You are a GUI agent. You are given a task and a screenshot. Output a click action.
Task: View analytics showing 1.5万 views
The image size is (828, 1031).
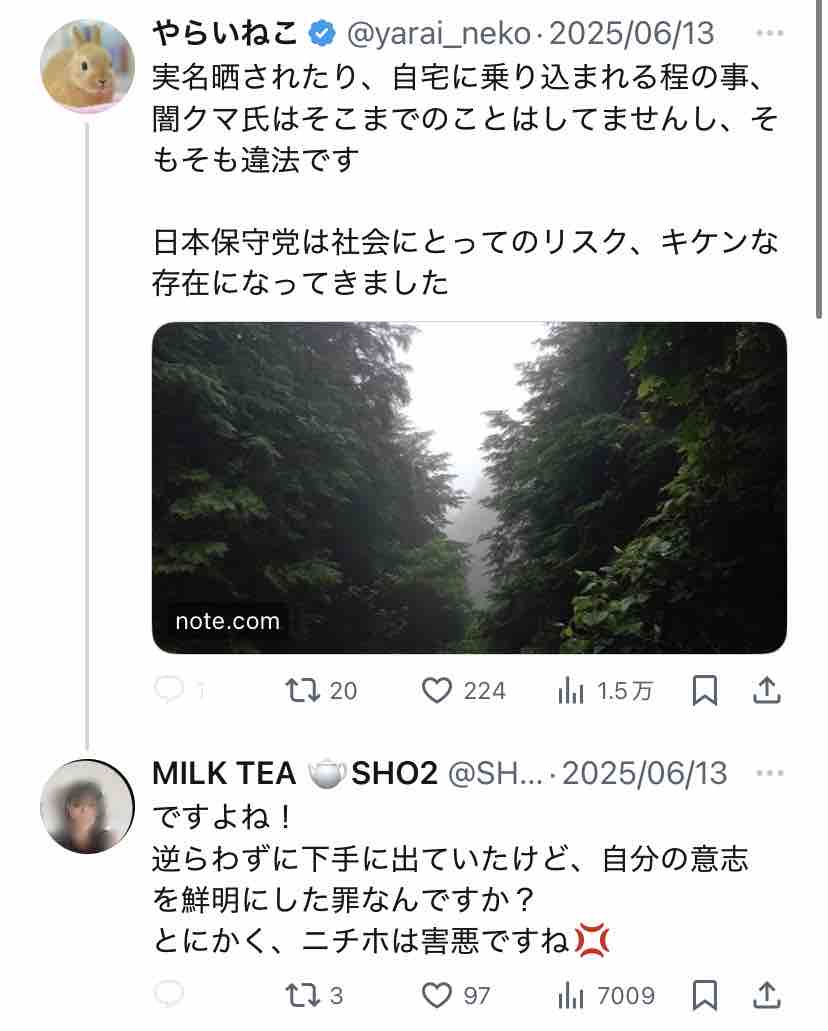[572, 690]
